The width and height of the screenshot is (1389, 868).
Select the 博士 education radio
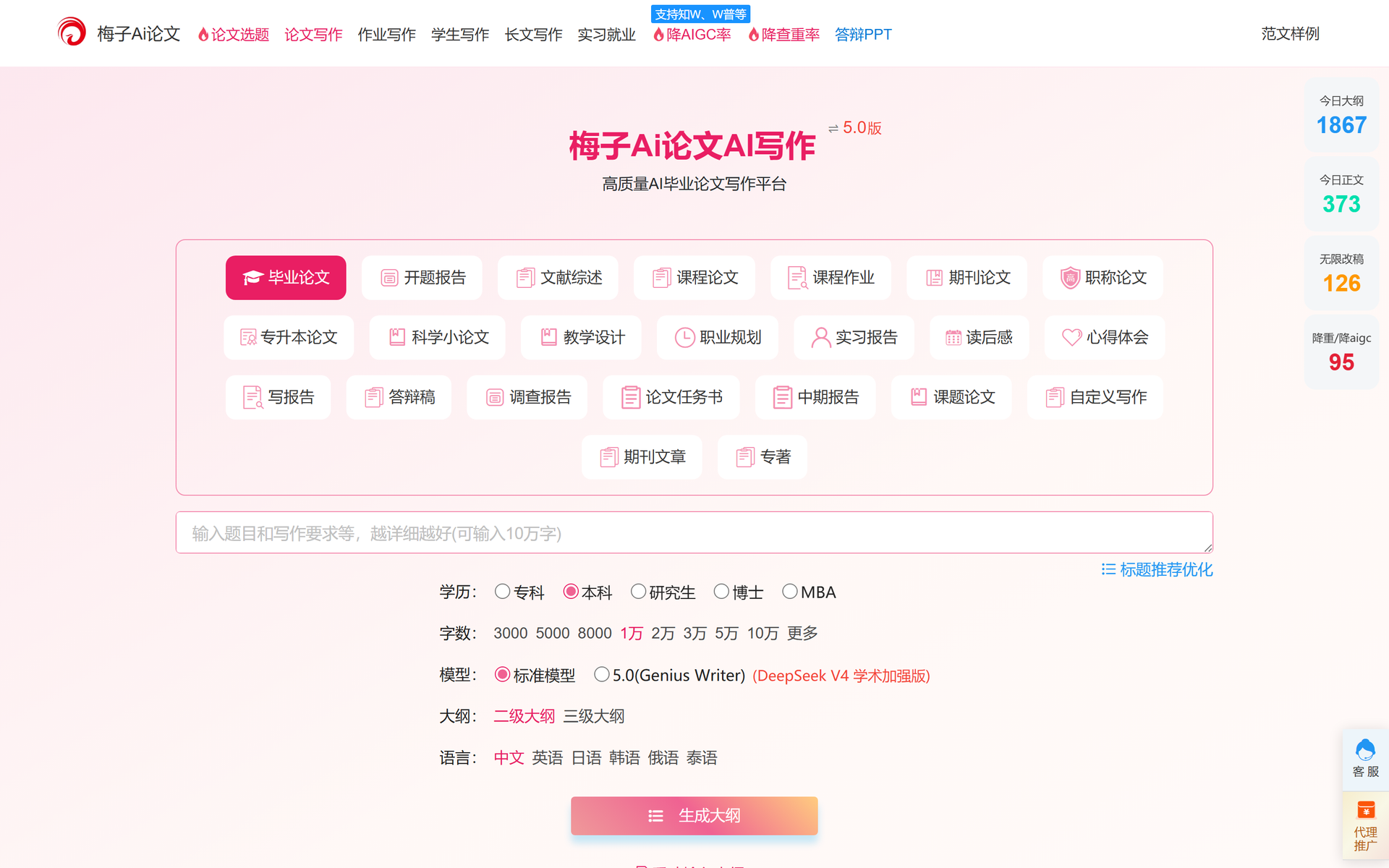point(721,592)
